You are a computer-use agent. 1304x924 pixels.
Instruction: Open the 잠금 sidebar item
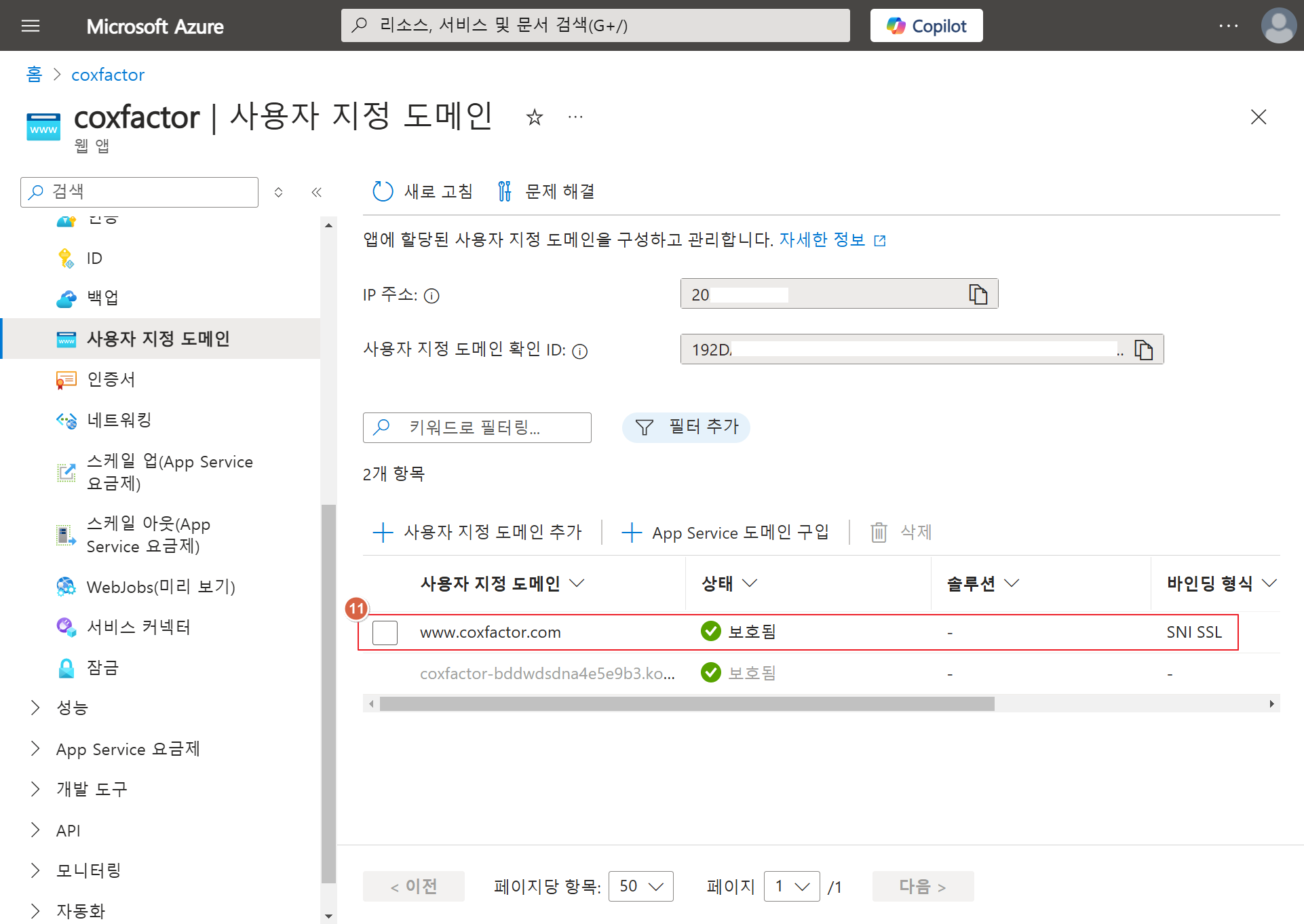coord(160,668)
